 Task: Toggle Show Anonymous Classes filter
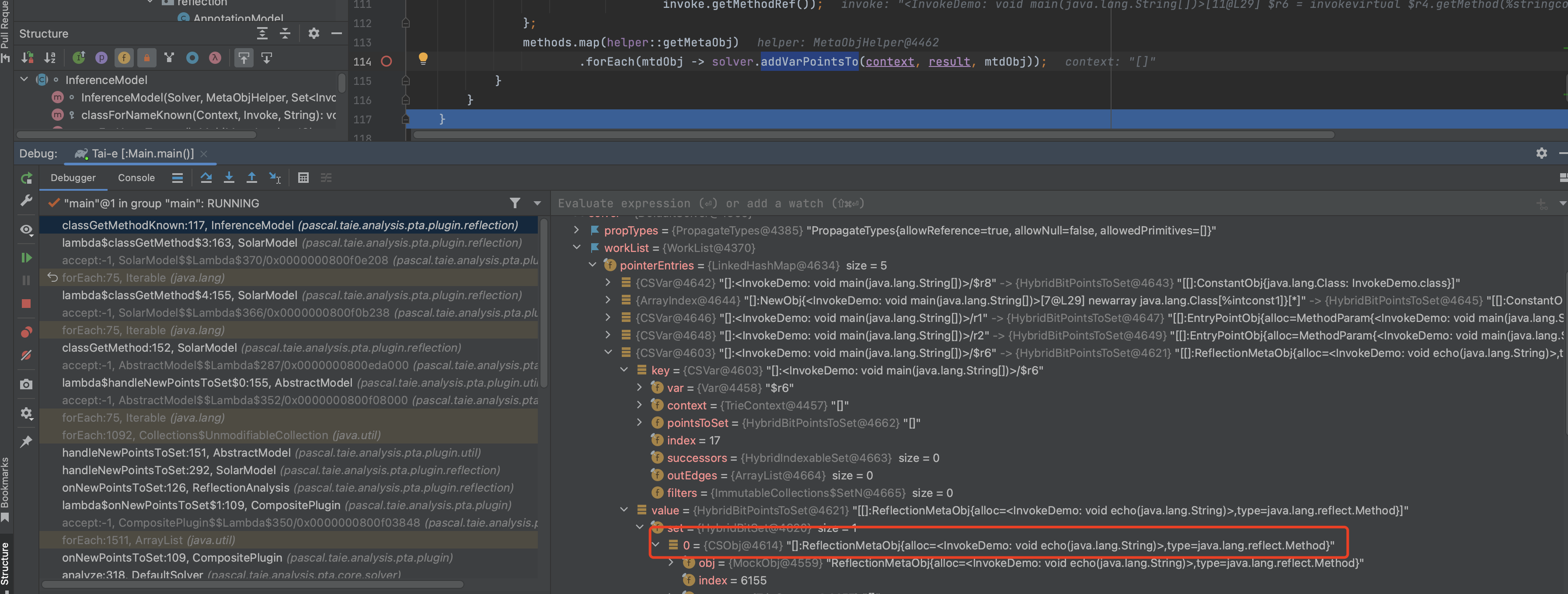pos(169,58)
